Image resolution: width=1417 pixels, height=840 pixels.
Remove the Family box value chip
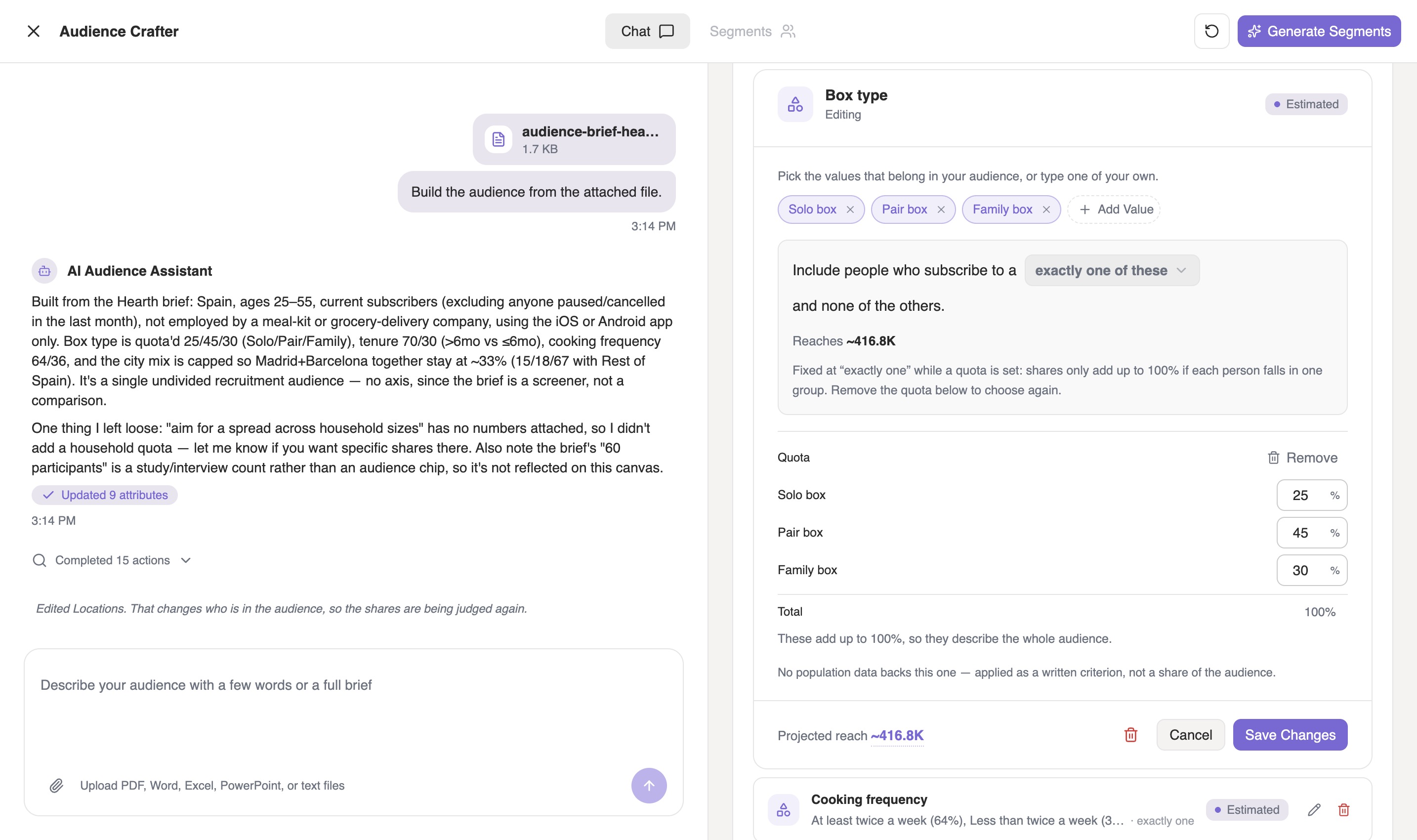click(1046, 210)
